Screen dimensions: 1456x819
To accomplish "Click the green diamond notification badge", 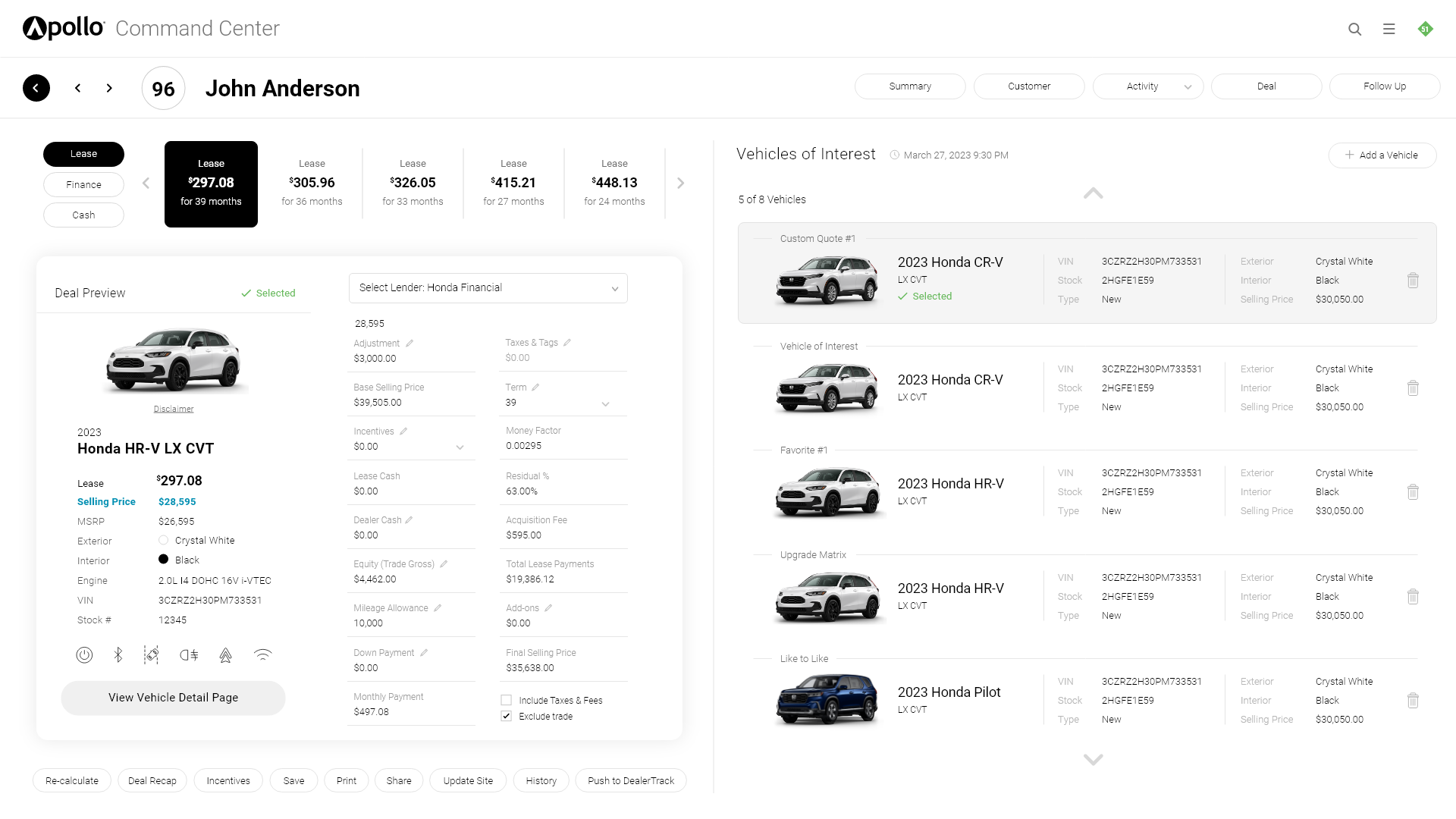I will click(x=1425, y=29).
